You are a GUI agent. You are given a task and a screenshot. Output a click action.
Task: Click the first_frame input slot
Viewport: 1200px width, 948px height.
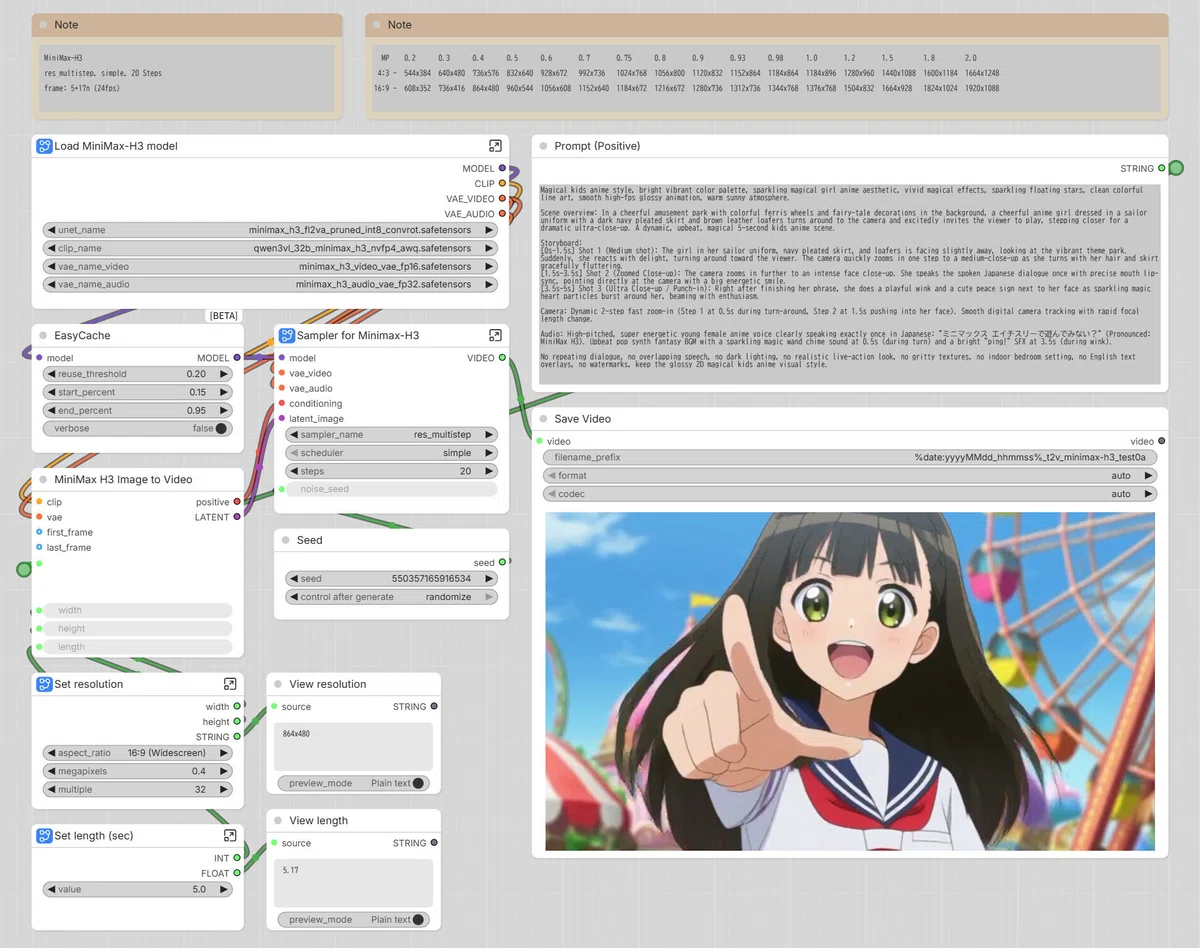(39, 532)
